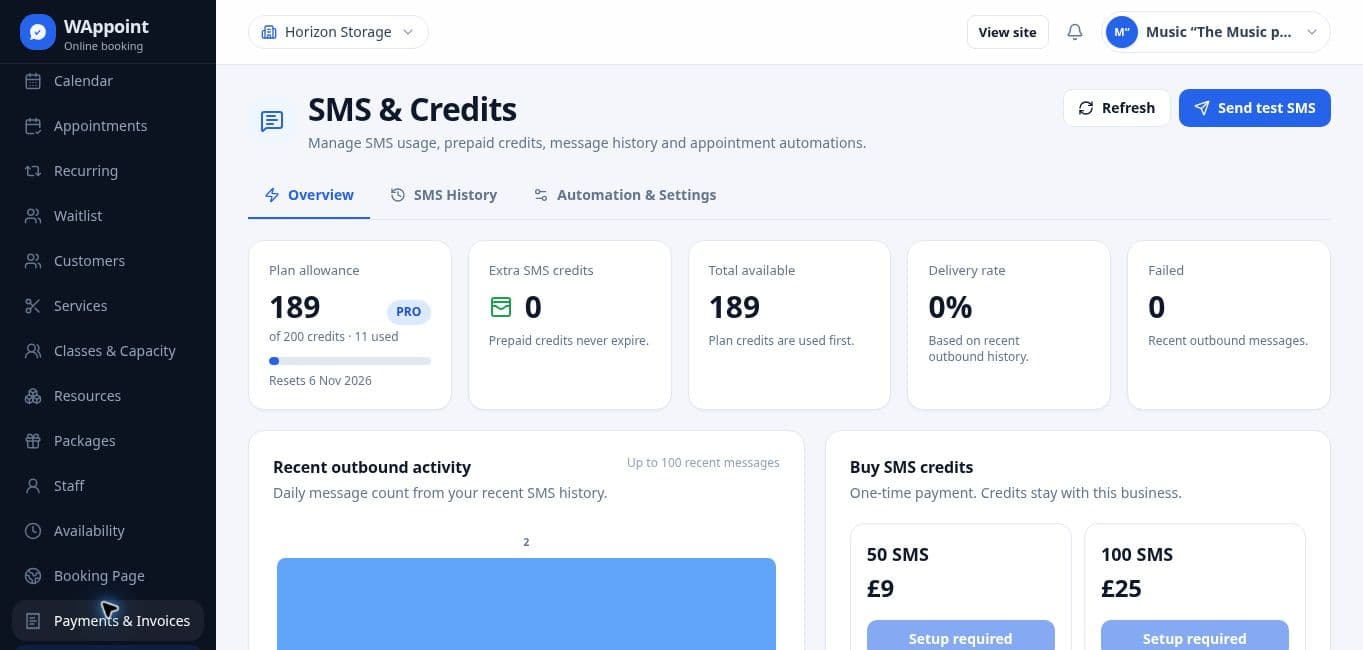This screenshot has height=650, width=1363.
Task: Click the WAppoint logo icon
Action: click(38, 32)
